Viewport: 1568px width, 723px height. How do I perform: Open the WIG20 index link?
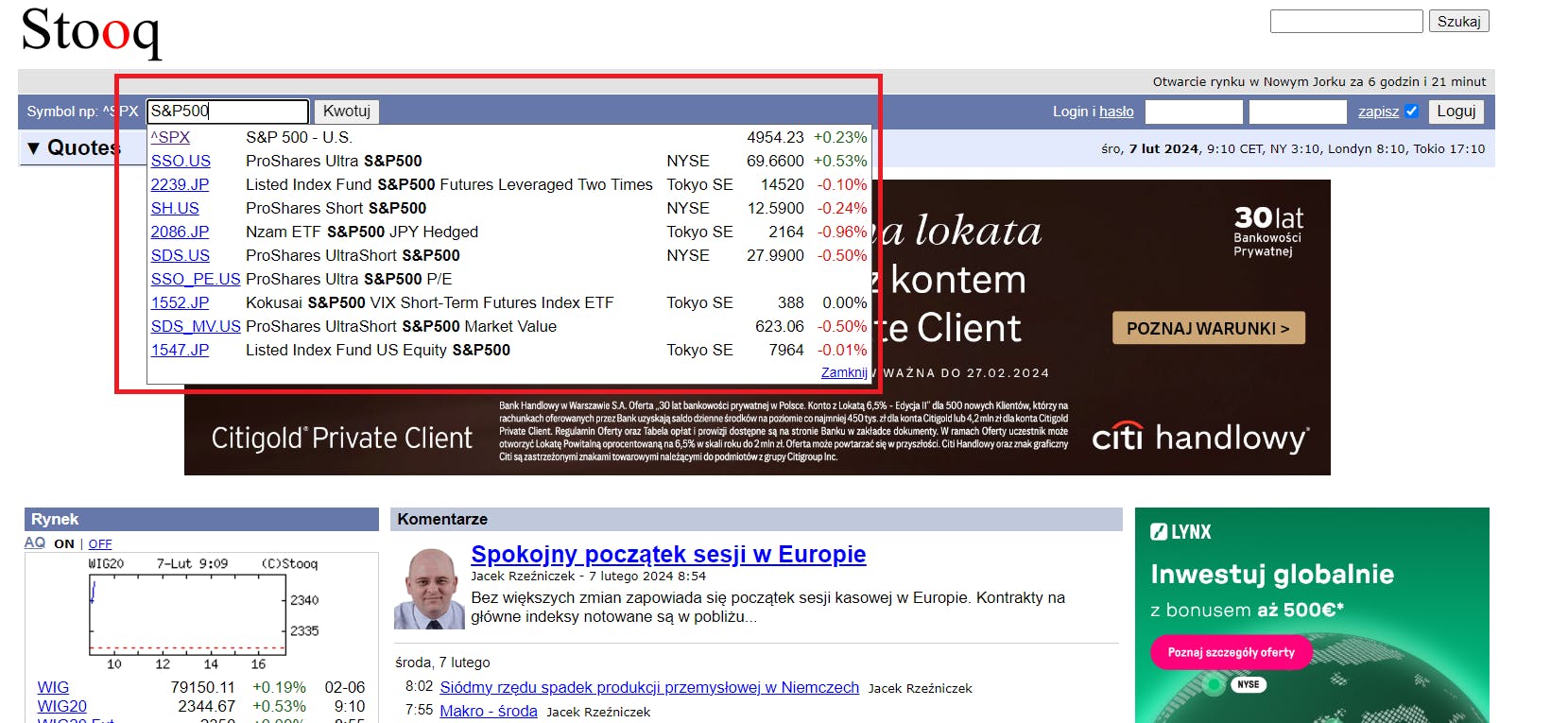tap(62, 706)
